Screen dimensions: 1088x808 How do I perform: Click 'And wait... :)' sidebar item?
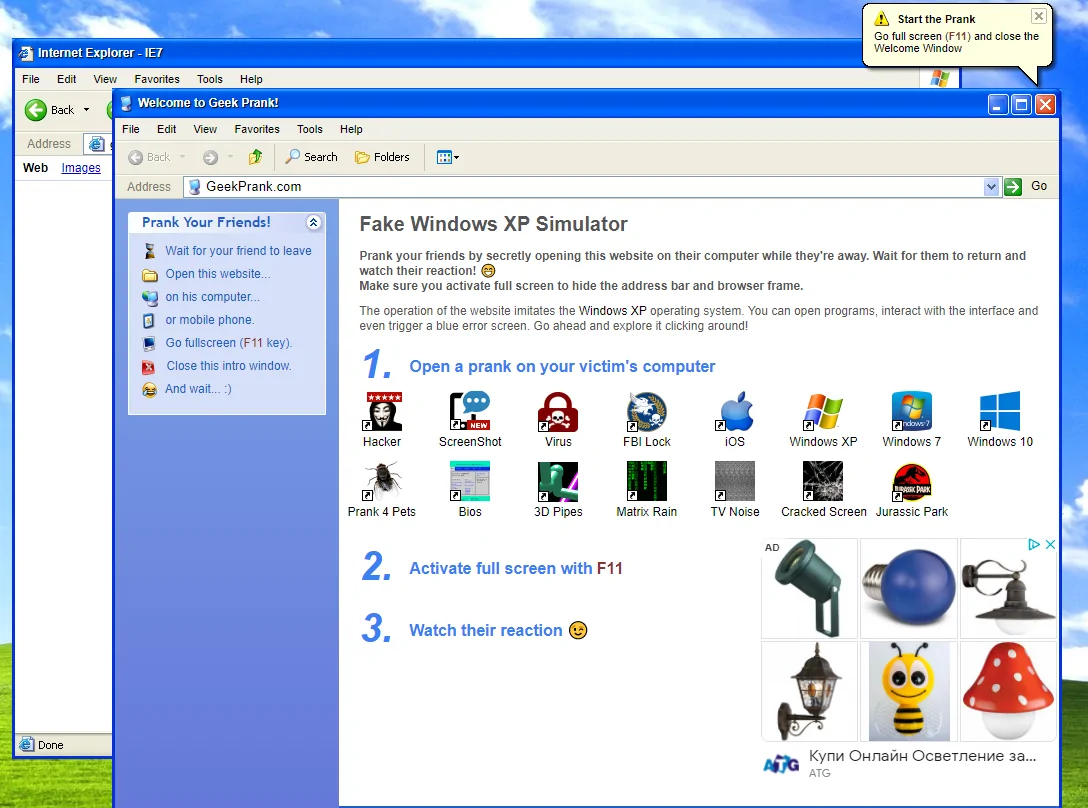point(198,389)
